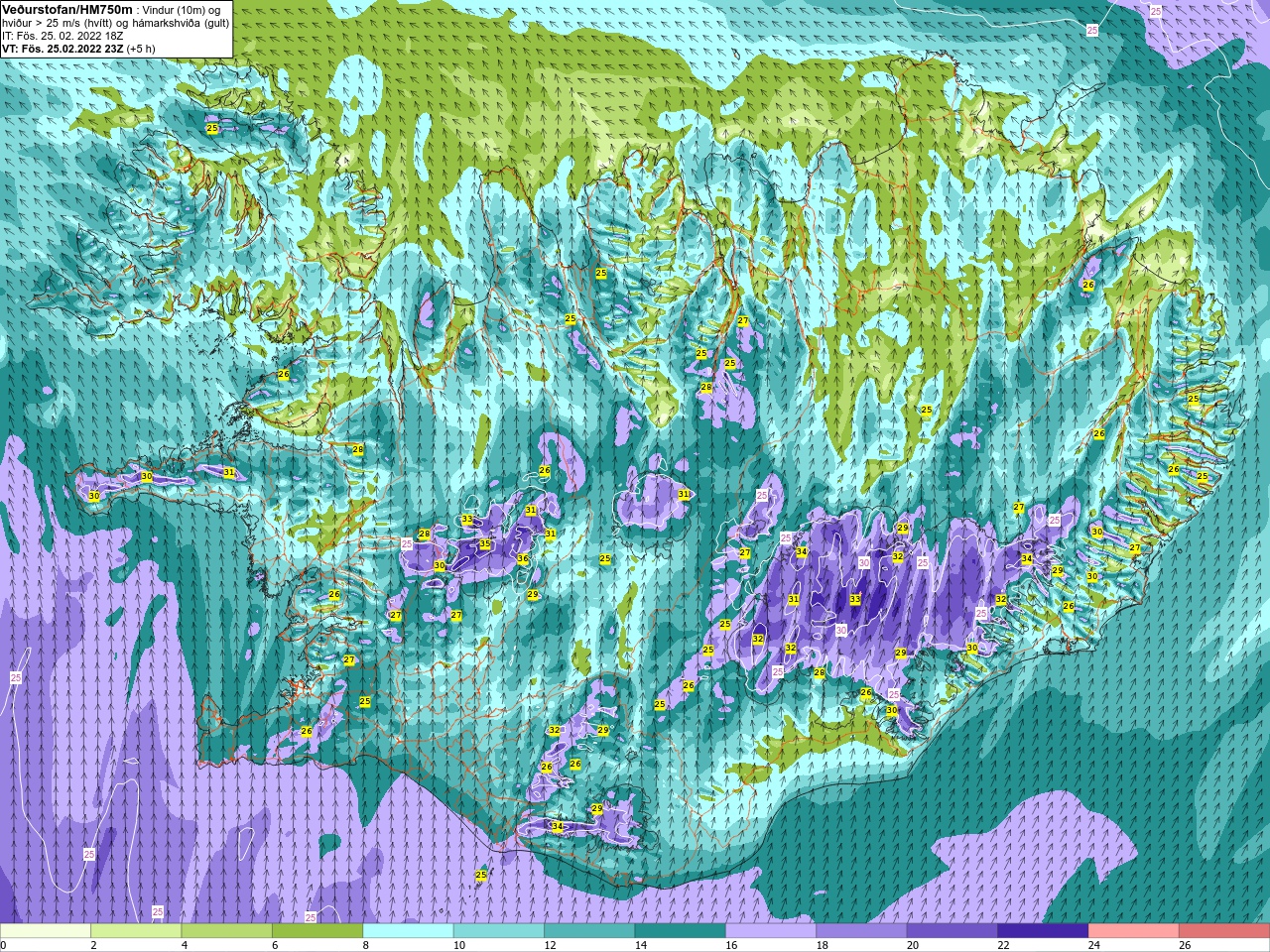Click the title text 'Veðurstofan/HM750m'

tap(66, 10)
